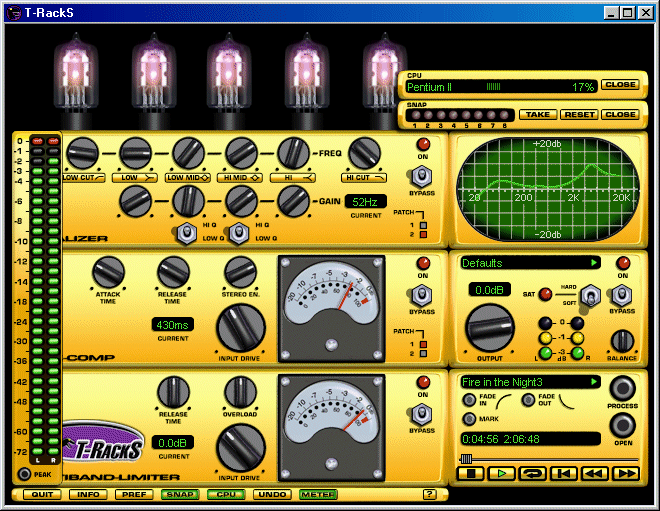The height and width of the screenshot is (511, 660).
Task: Click TAKE in the snap panel
Action: (538, 114)
